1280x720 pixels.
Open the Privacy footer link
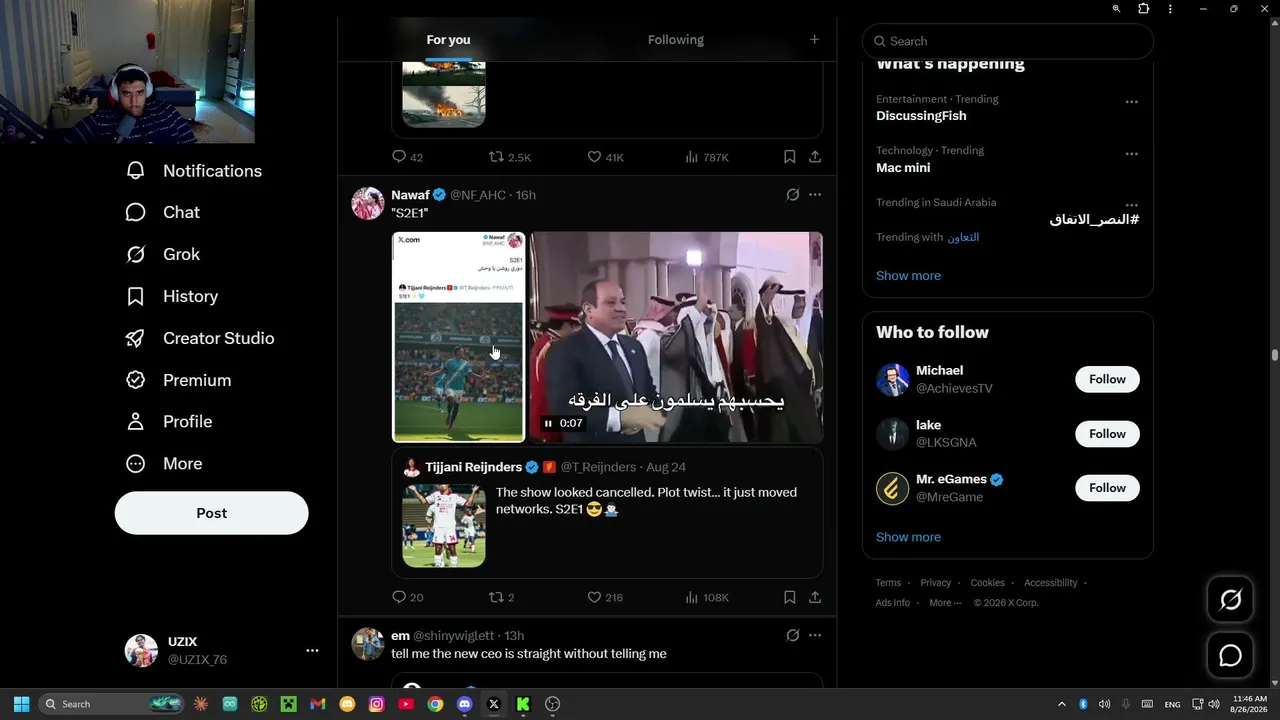coord(936,583)
